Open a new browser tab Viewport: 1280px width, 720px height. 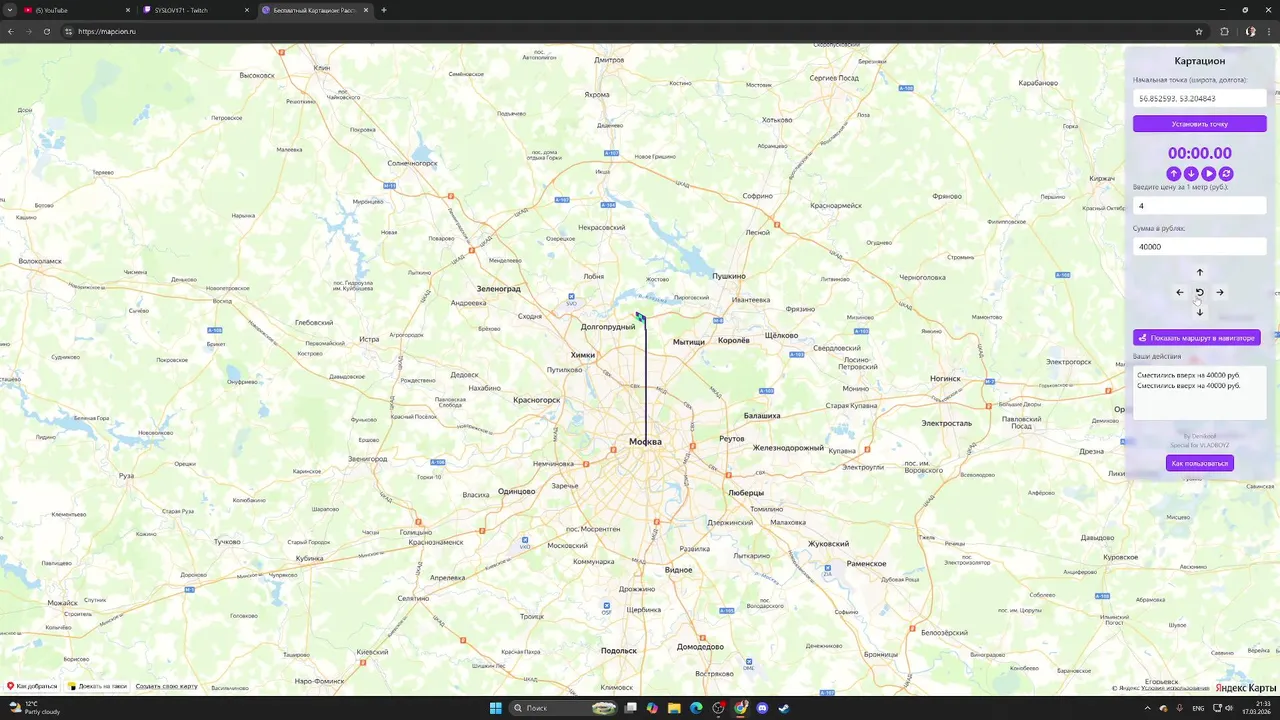pyautogui.click(x=384, y=10)
